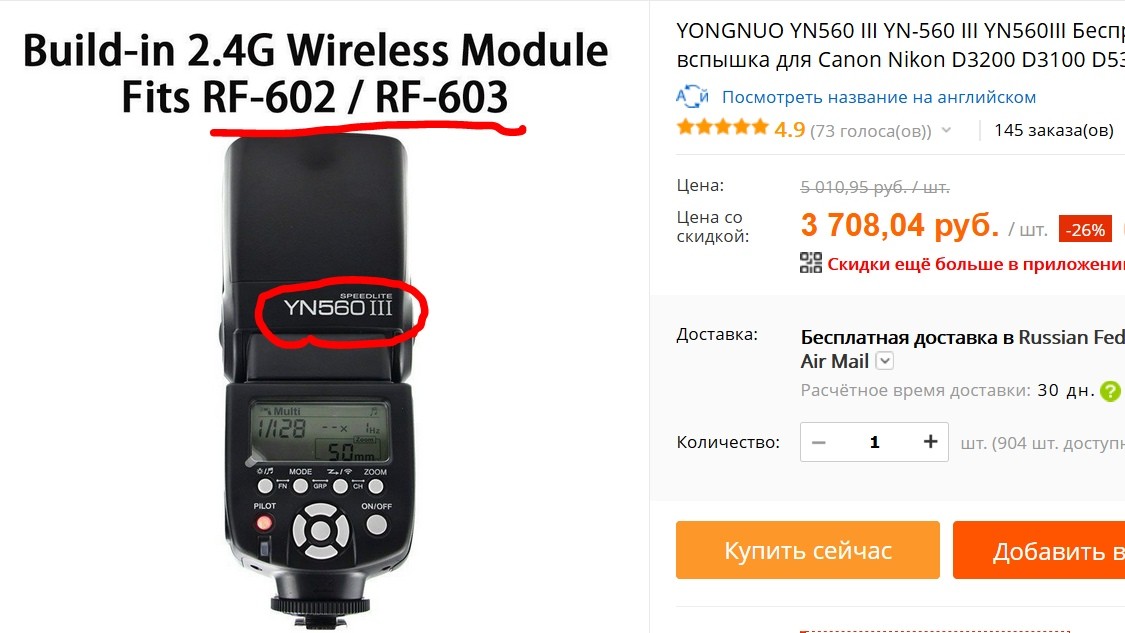Click the 'Добавить в' cart button
1125x633 pixels.
1039,550
